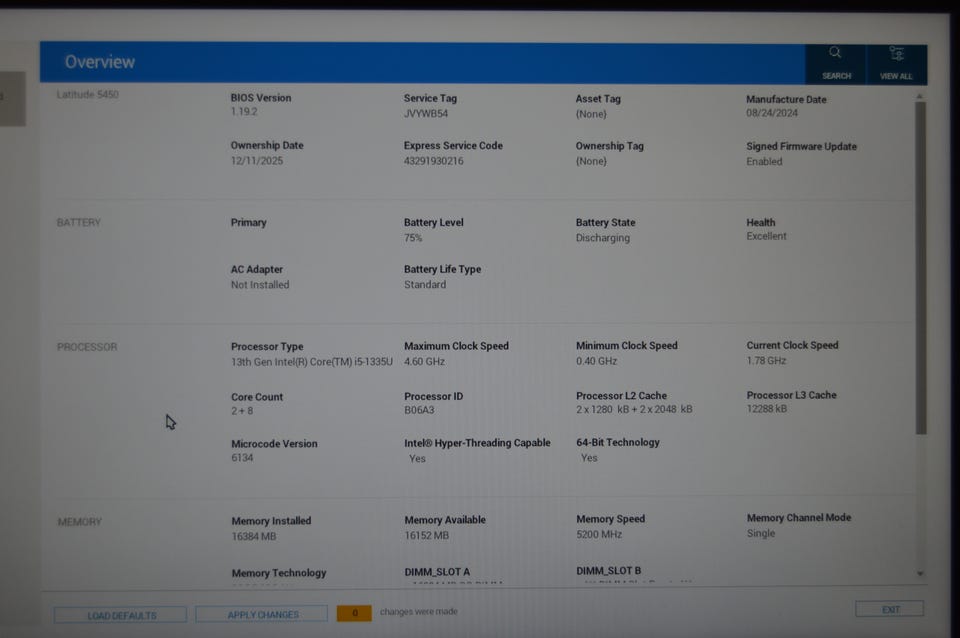Click Battery State value 'Discharging'
Screen dimensions: 960x638
(602, 238)
